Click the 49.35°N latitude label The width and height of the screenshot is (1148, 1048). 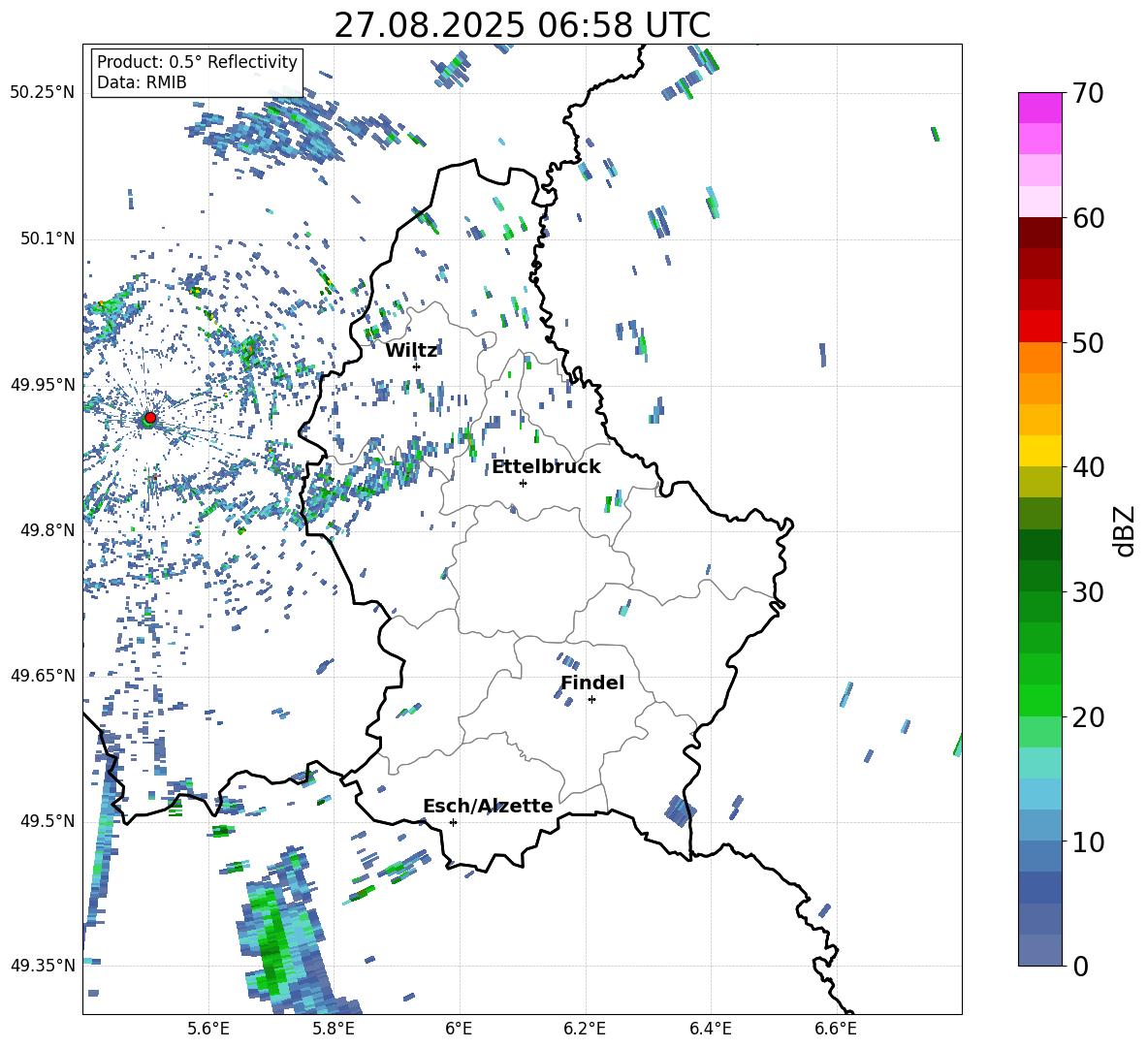pos(43,966)
